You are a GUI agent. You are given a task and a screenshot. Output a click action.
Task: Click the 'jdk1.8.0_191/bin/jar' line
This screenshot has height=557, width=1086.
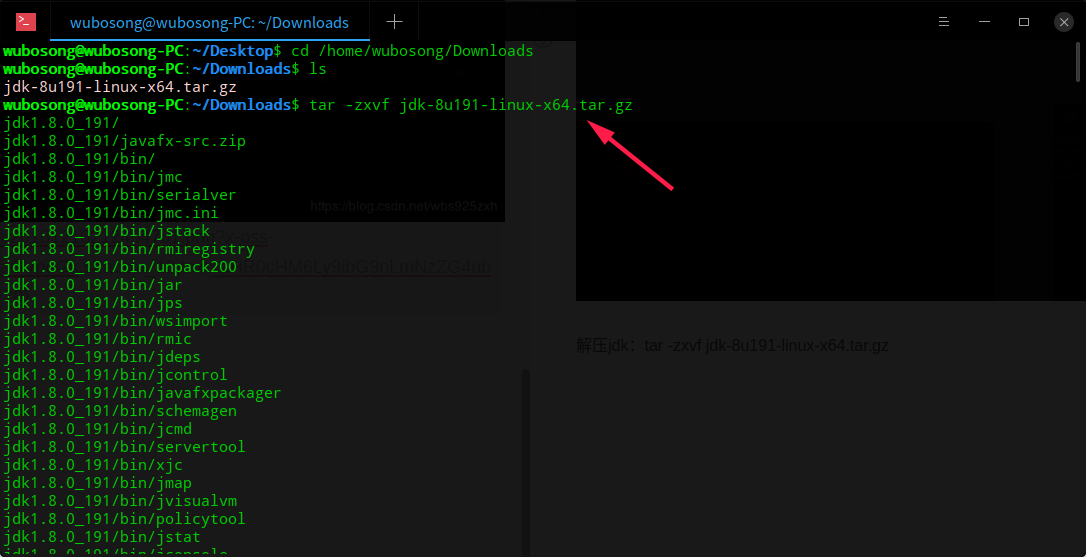click(93, 285)
